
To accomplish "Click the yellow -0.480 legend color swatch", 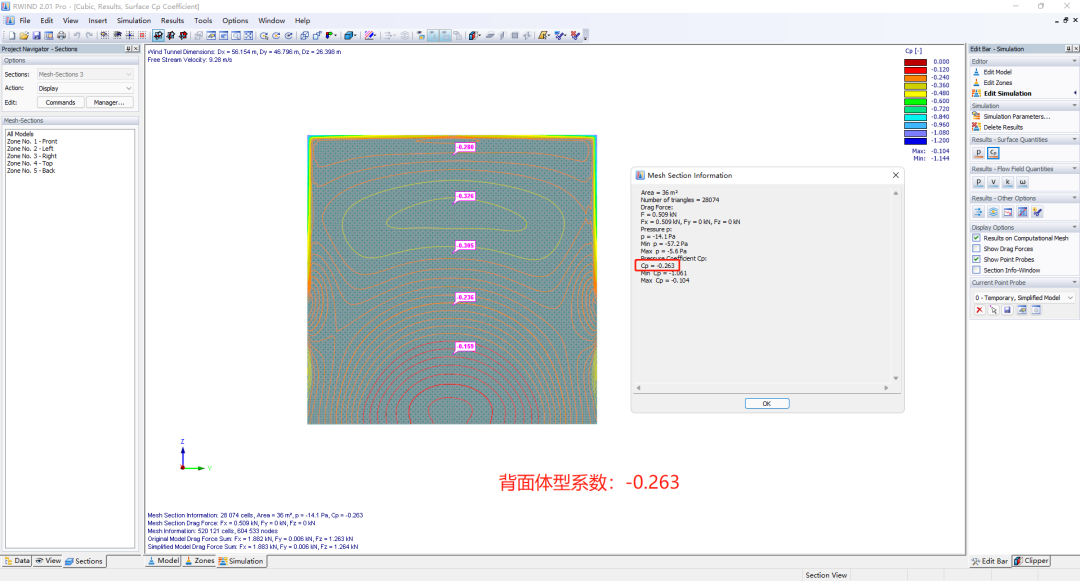I will coord(915,94).
